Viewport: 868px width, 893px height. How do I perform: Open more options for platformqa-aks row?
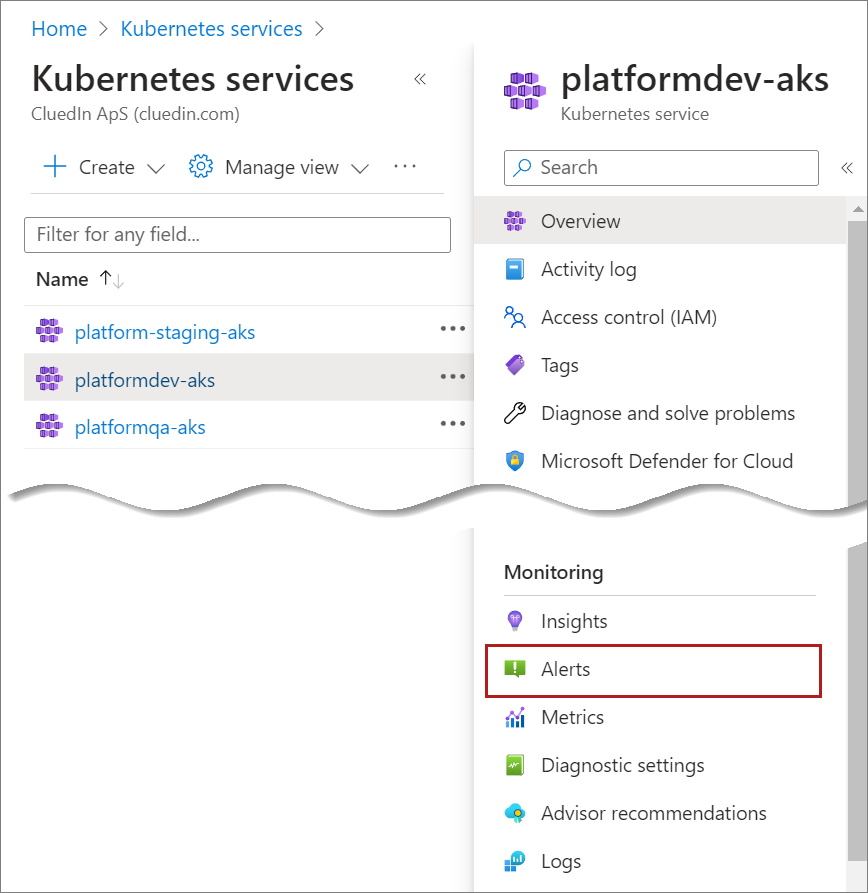(453, 424)
